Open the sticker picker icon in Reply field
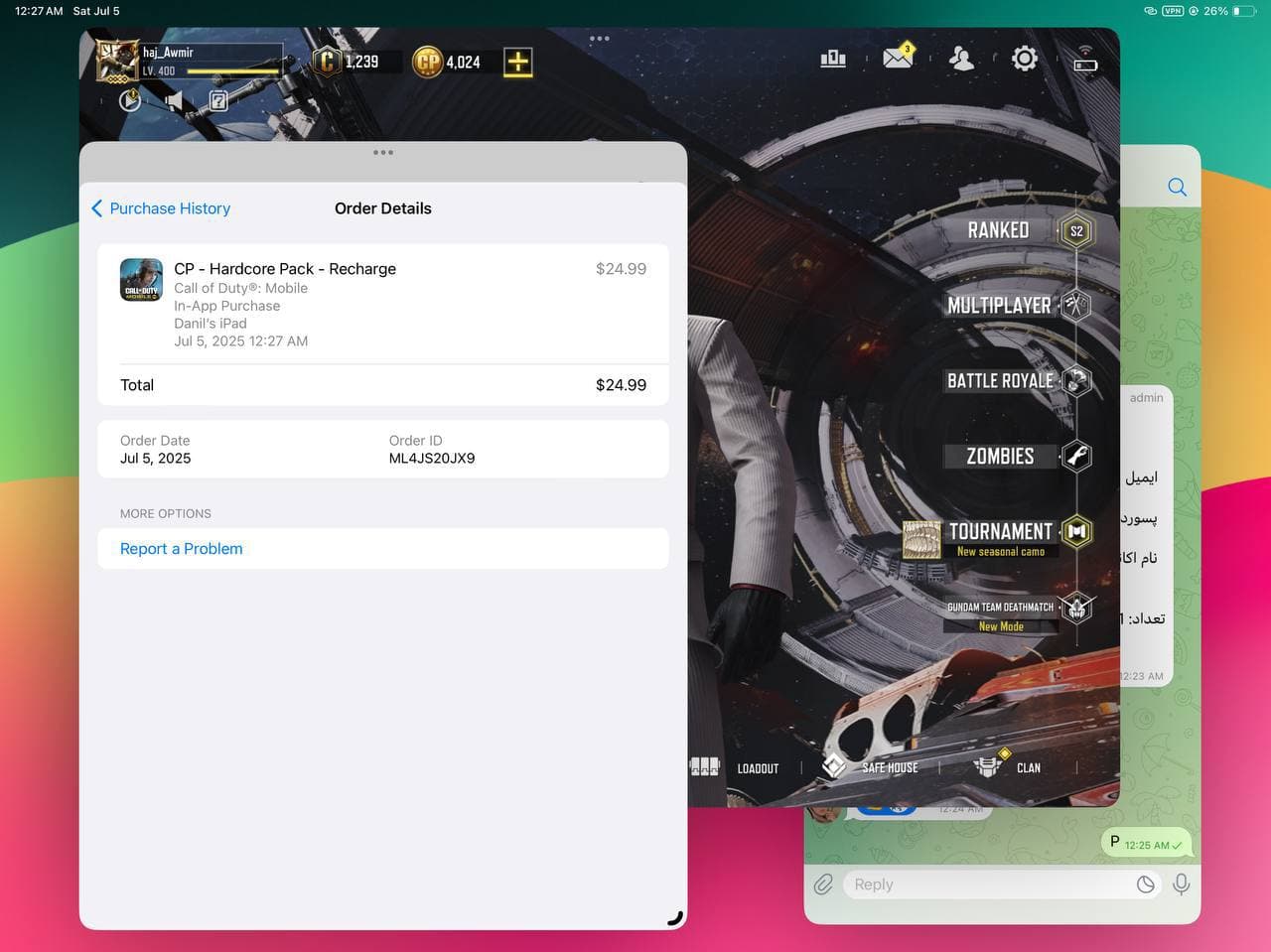This screenshot has width=1271, height=952. pos(1145,884)
